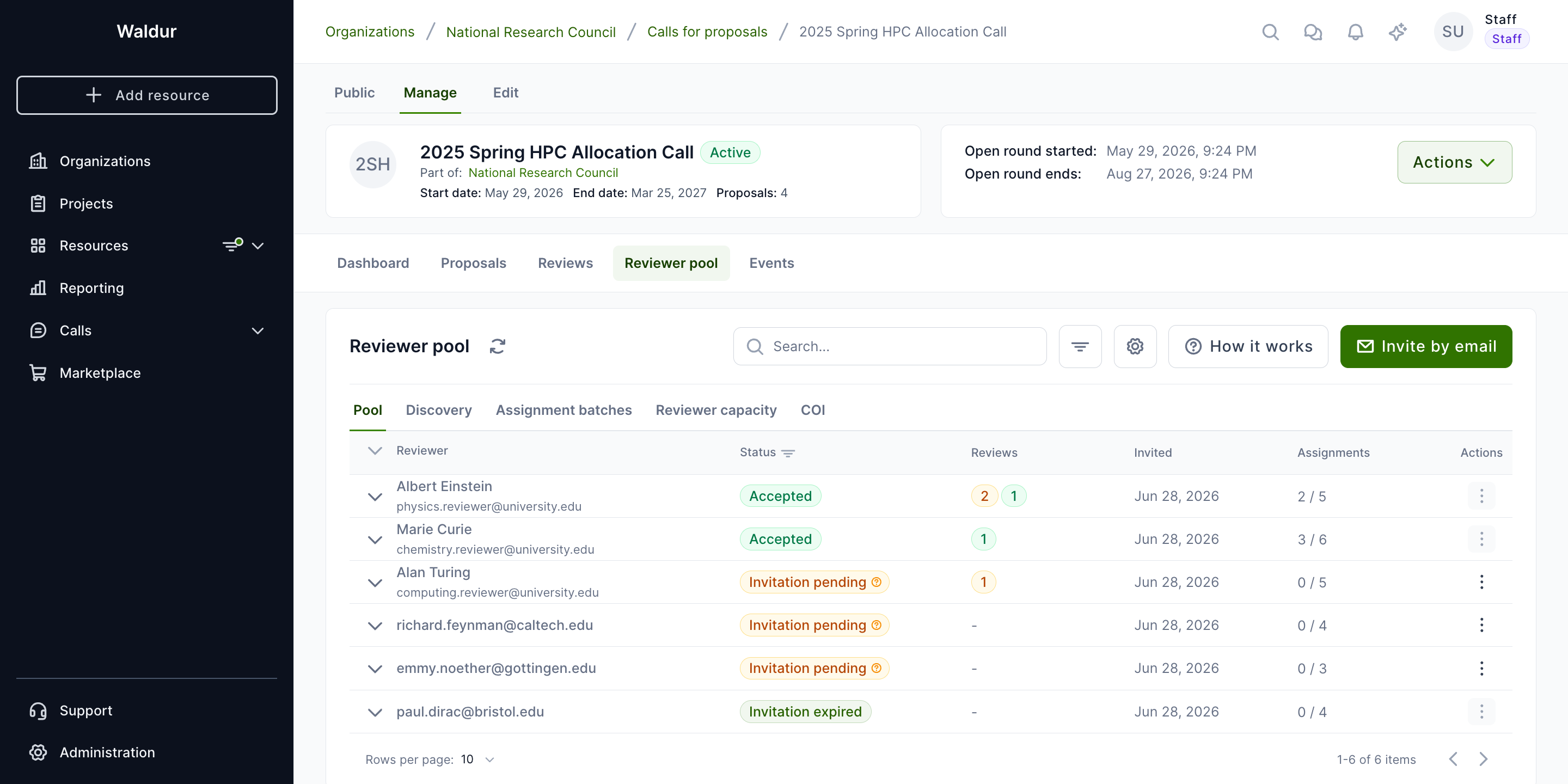Refresh the Reviewer pool table

click(x=497, y=346)
